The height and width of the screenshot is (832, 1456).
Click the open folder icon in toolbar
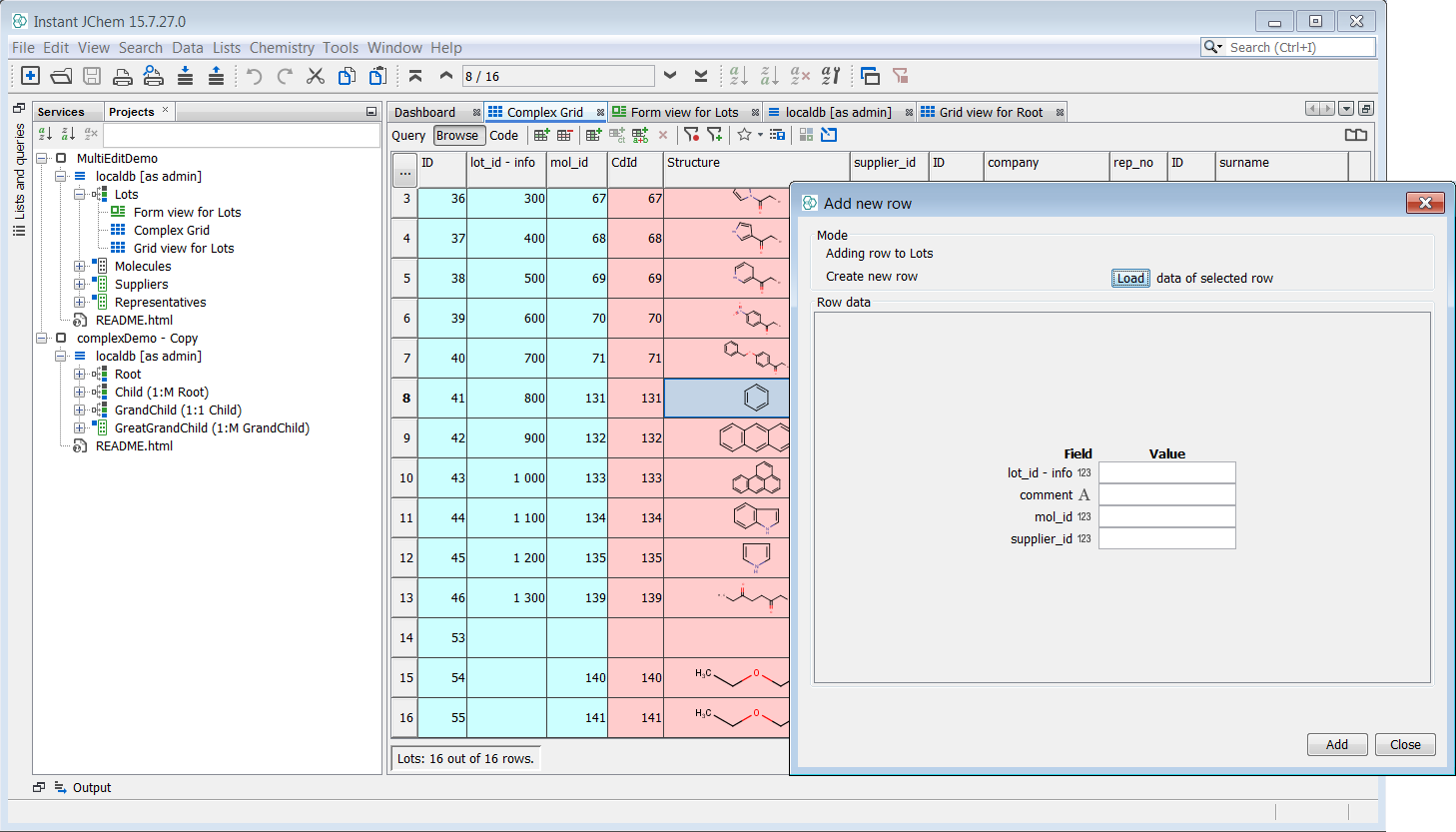(x=61, y=76)
